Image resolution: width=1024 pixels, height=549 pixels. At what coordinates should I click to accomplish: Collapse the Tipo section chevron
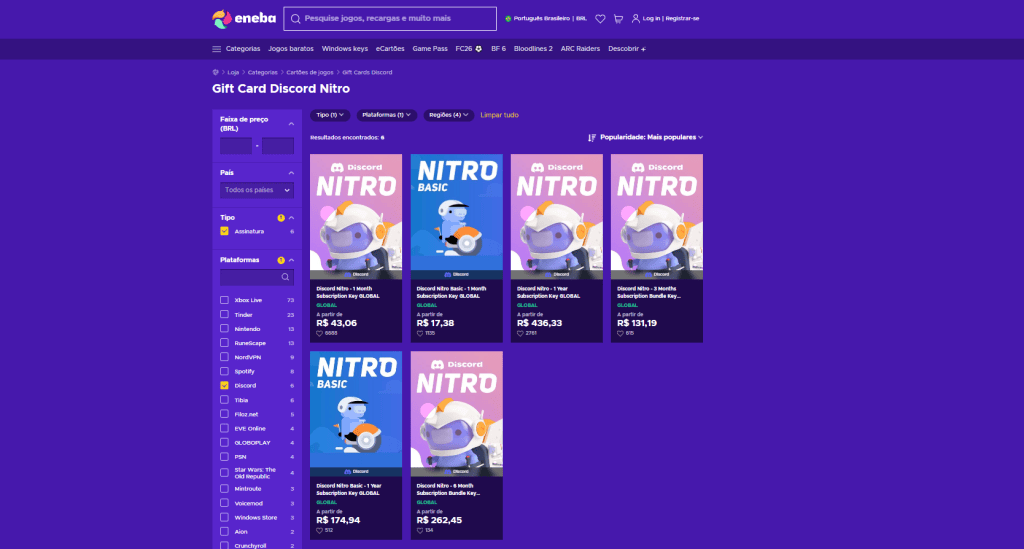click(x=291, y=218)
